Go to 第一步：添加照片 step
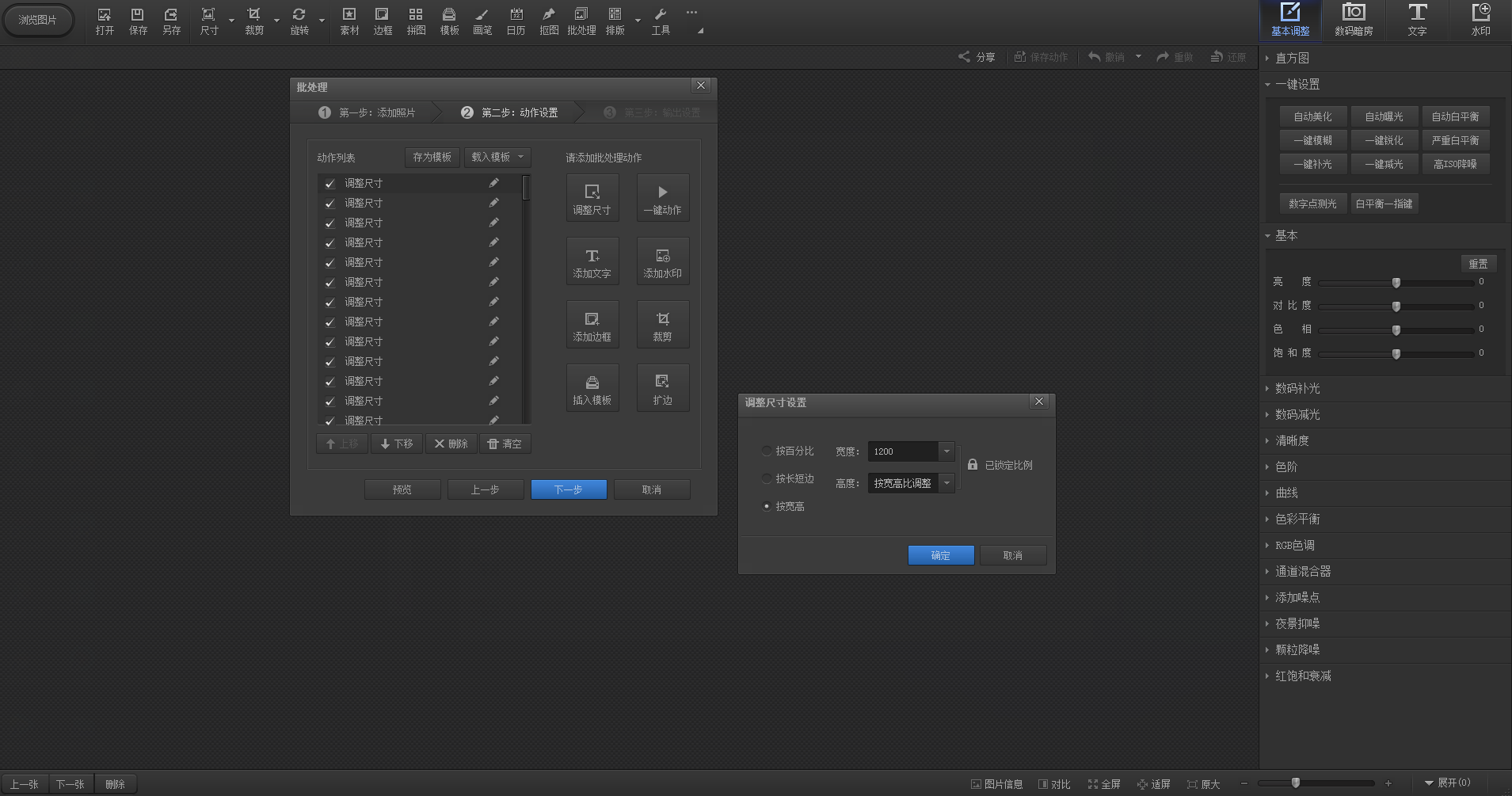 [x=366, y=112]
